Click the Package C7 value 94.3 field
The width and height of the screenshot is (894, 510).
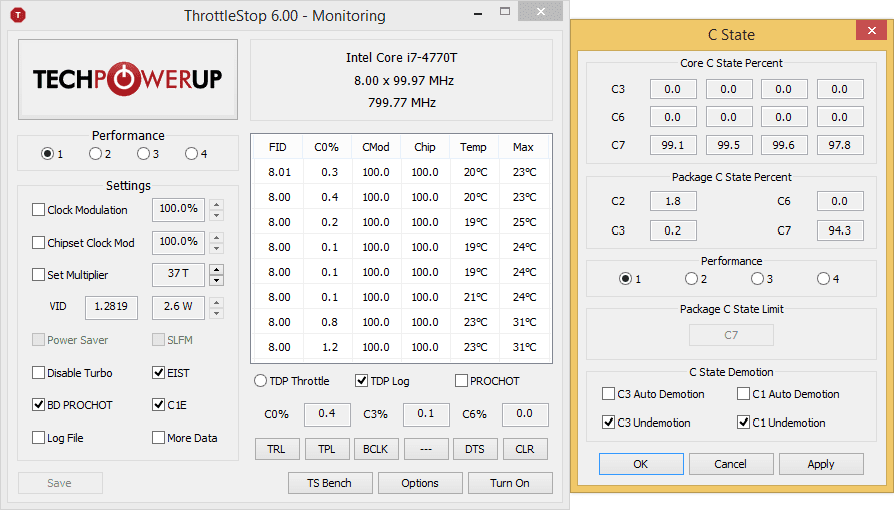[x=840, y=230]
